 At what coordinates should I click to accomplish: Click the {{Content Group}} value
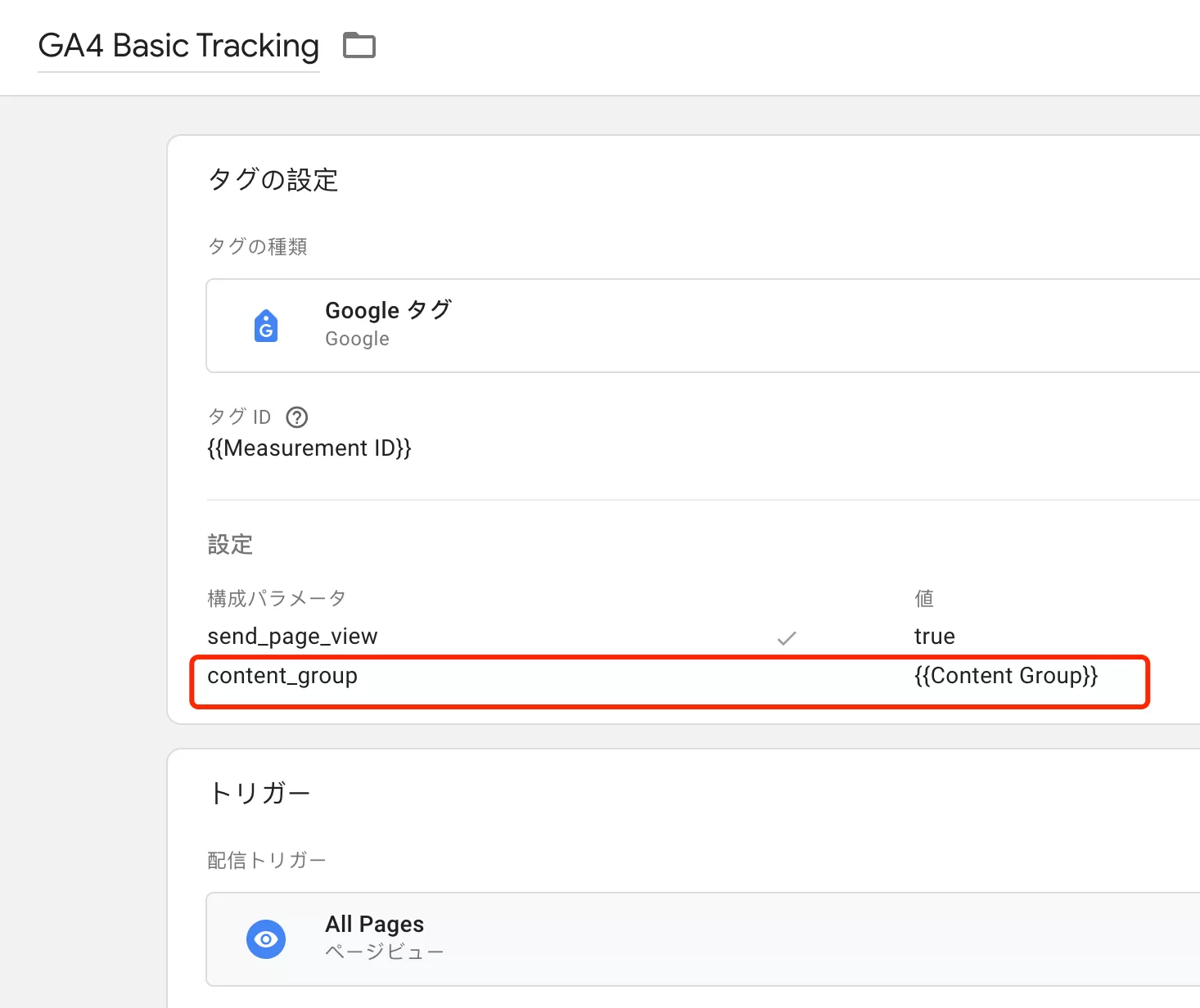click(x=1006, y=676)
